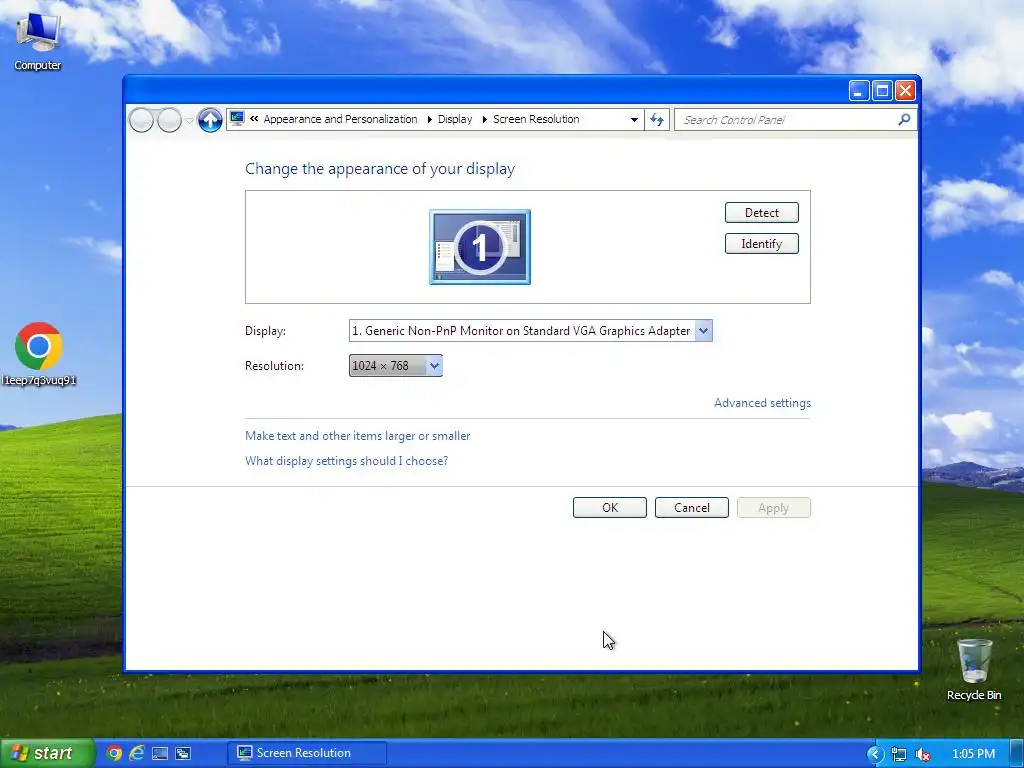This screenshot has height=768, width=1024.
Task: Click the Cancel button
Action: click(x=692, y=507)
